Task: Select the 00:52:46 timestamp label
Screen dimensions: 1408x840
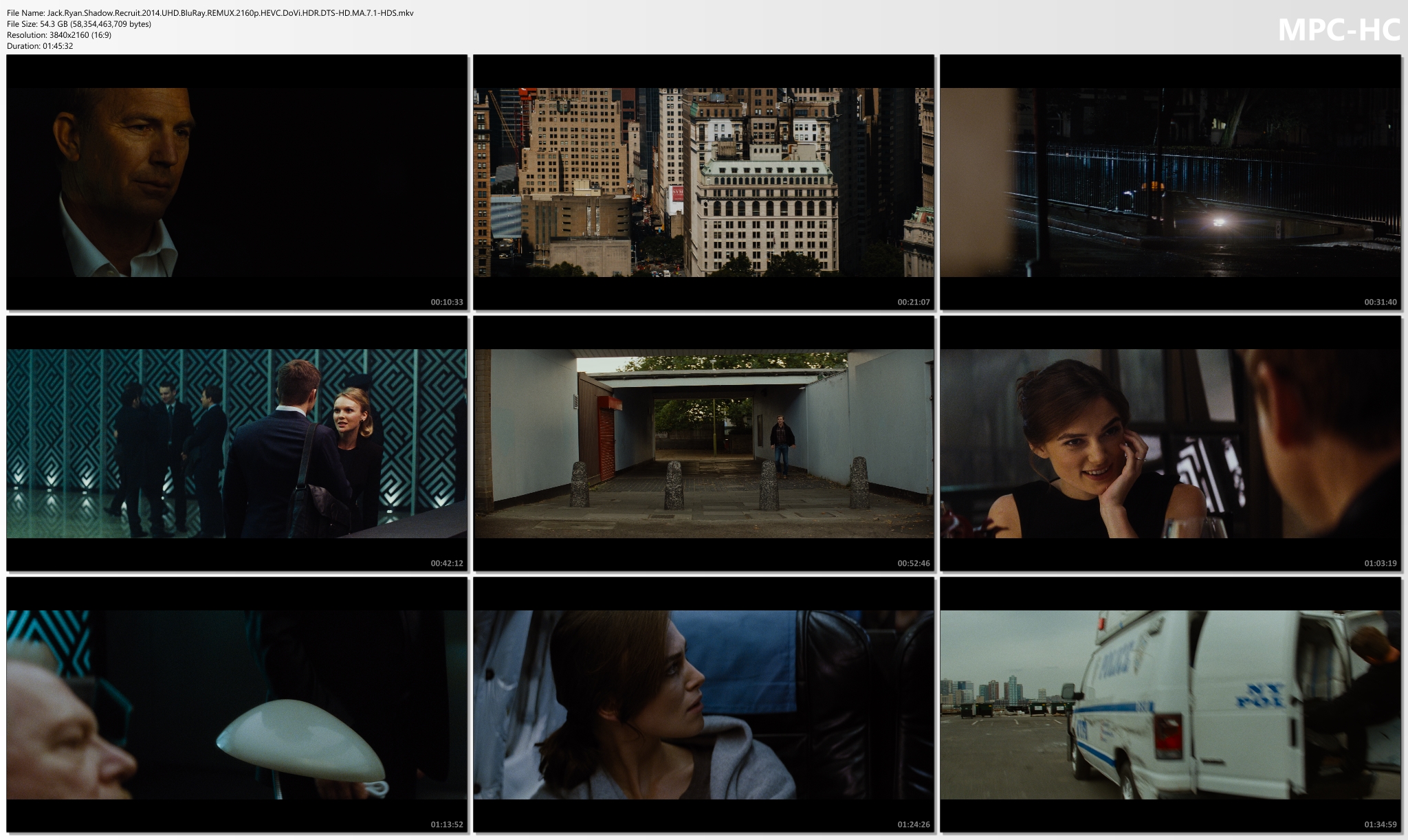Action: [x=914, y=563]
